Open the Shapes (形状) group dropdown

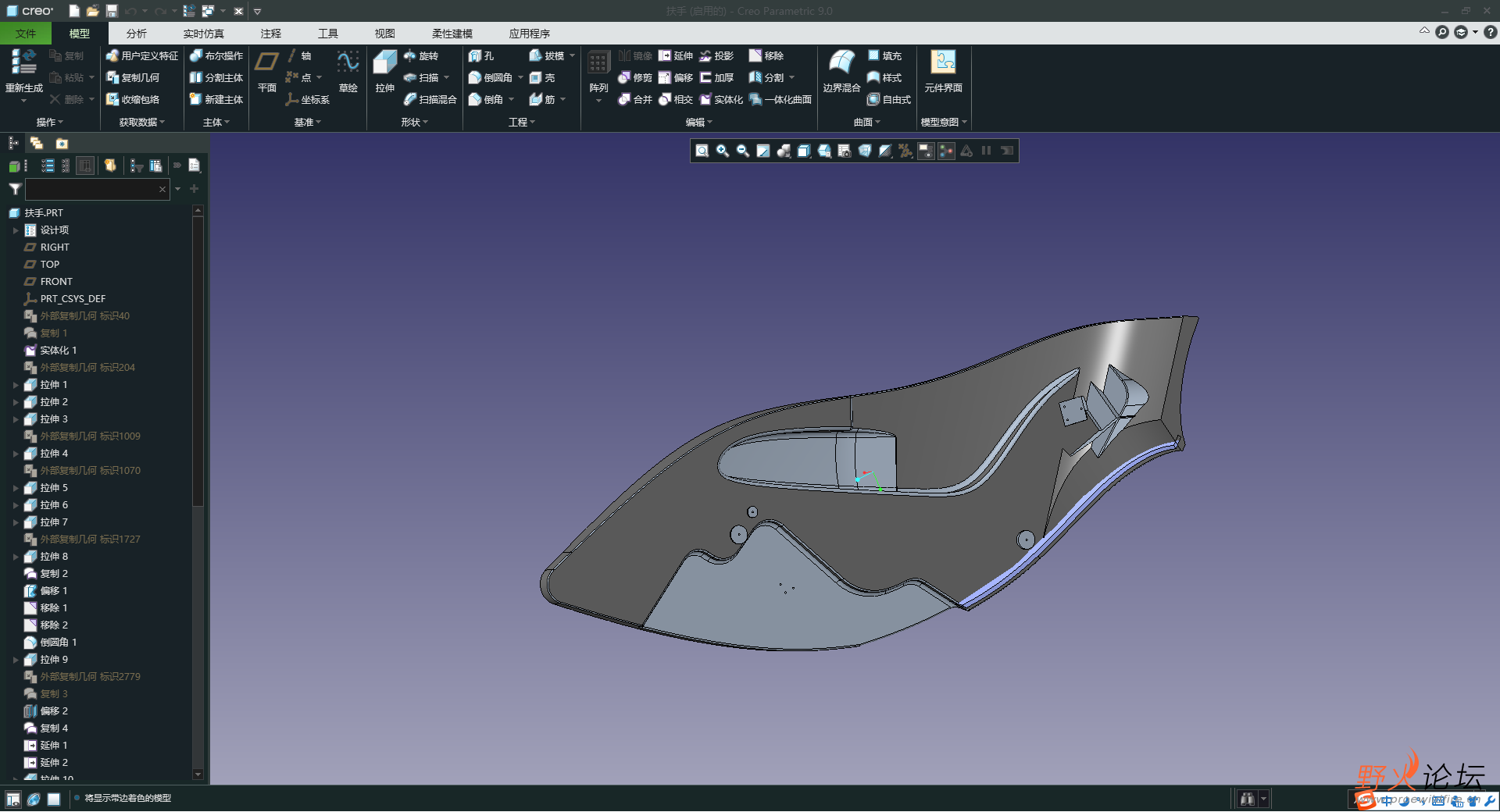coord(415,123)
